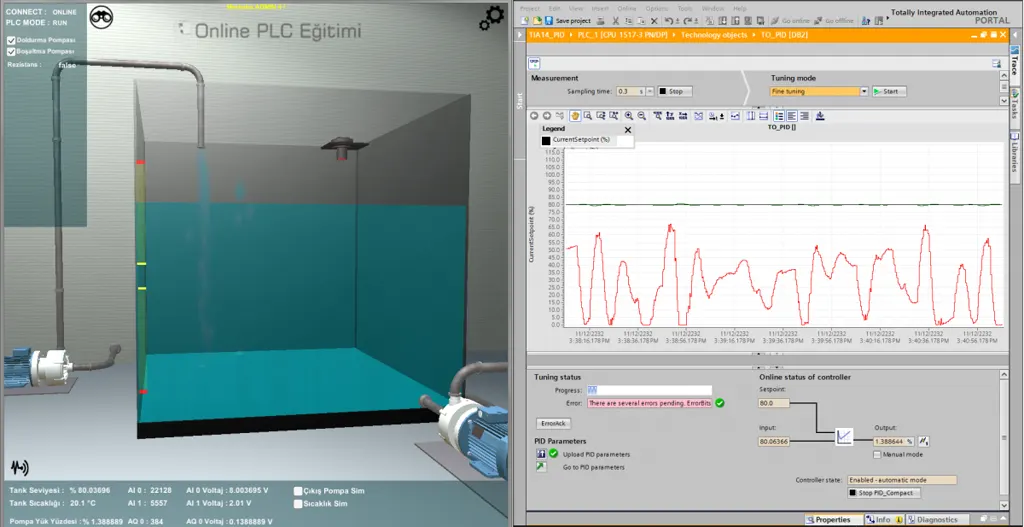
Task: Click the Print icon in TIA toolbar
Action: coord(601,21)
